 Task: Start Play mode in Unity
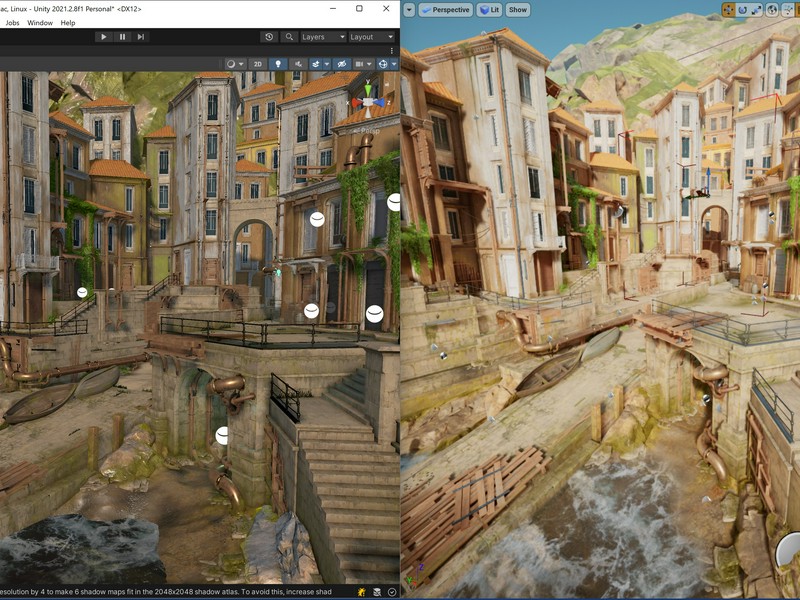pos(104,37)
